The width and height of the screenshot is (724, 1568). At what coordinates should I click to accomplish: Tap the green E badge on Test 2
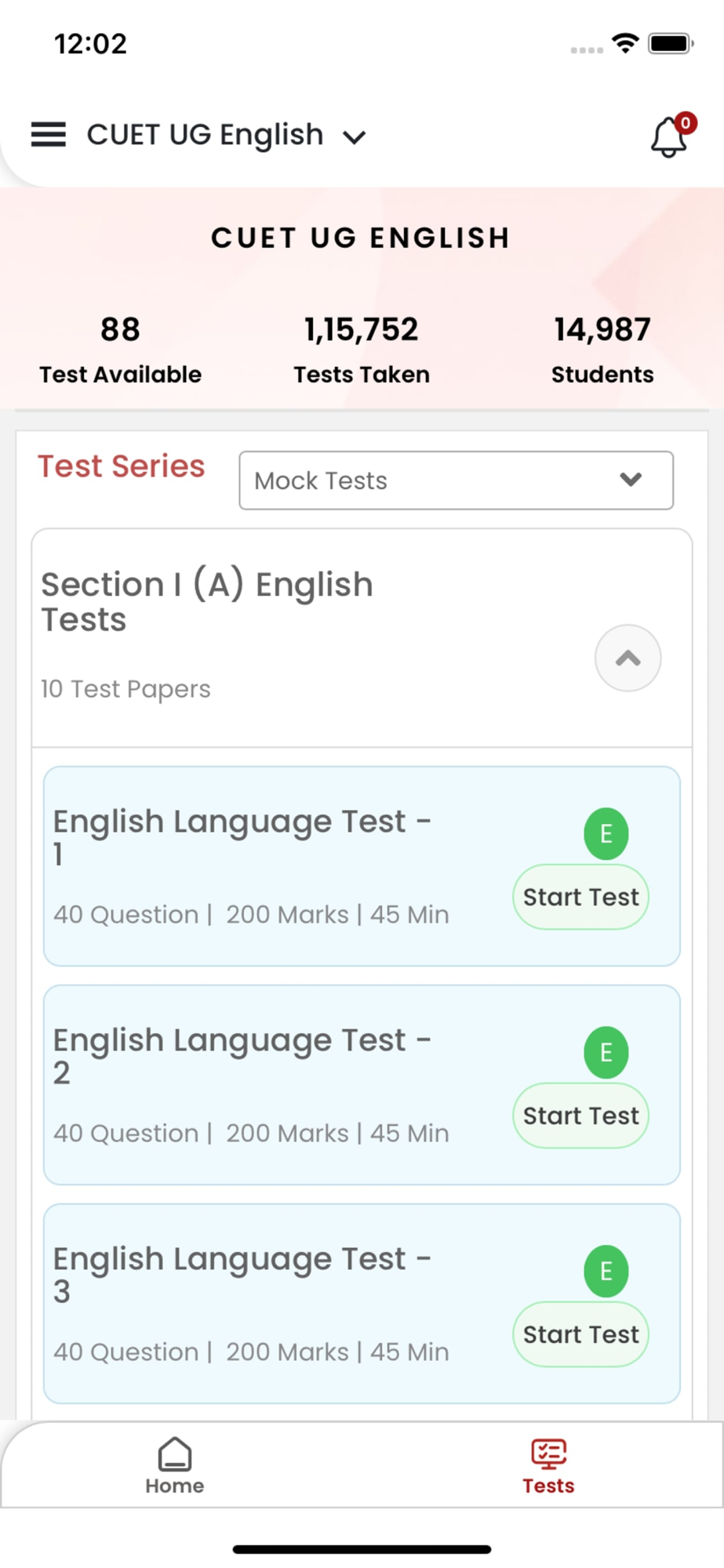click(x=606, y=1052)
